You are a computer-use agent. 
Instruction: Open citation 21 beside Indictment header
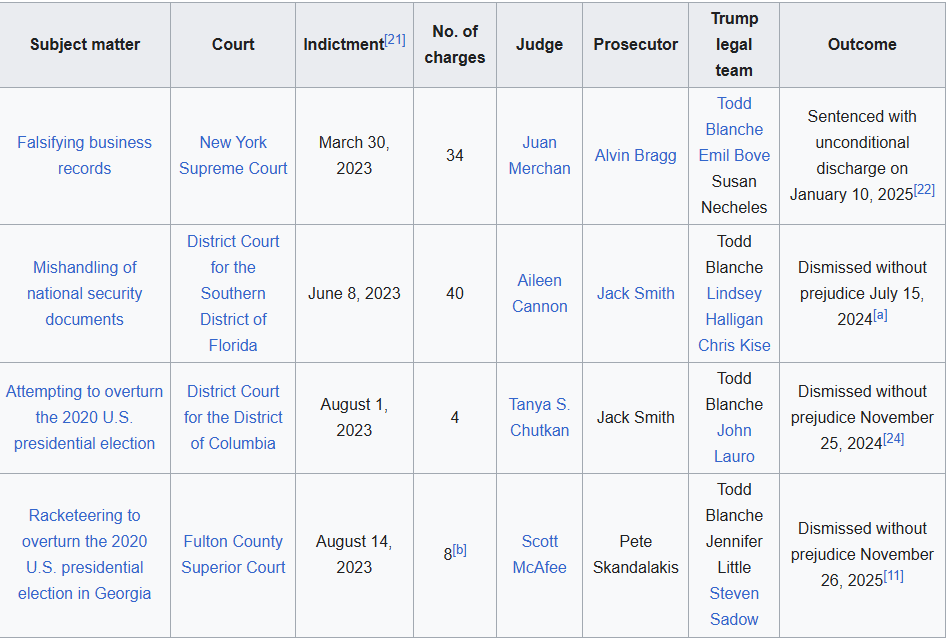[x=395, y=40]
